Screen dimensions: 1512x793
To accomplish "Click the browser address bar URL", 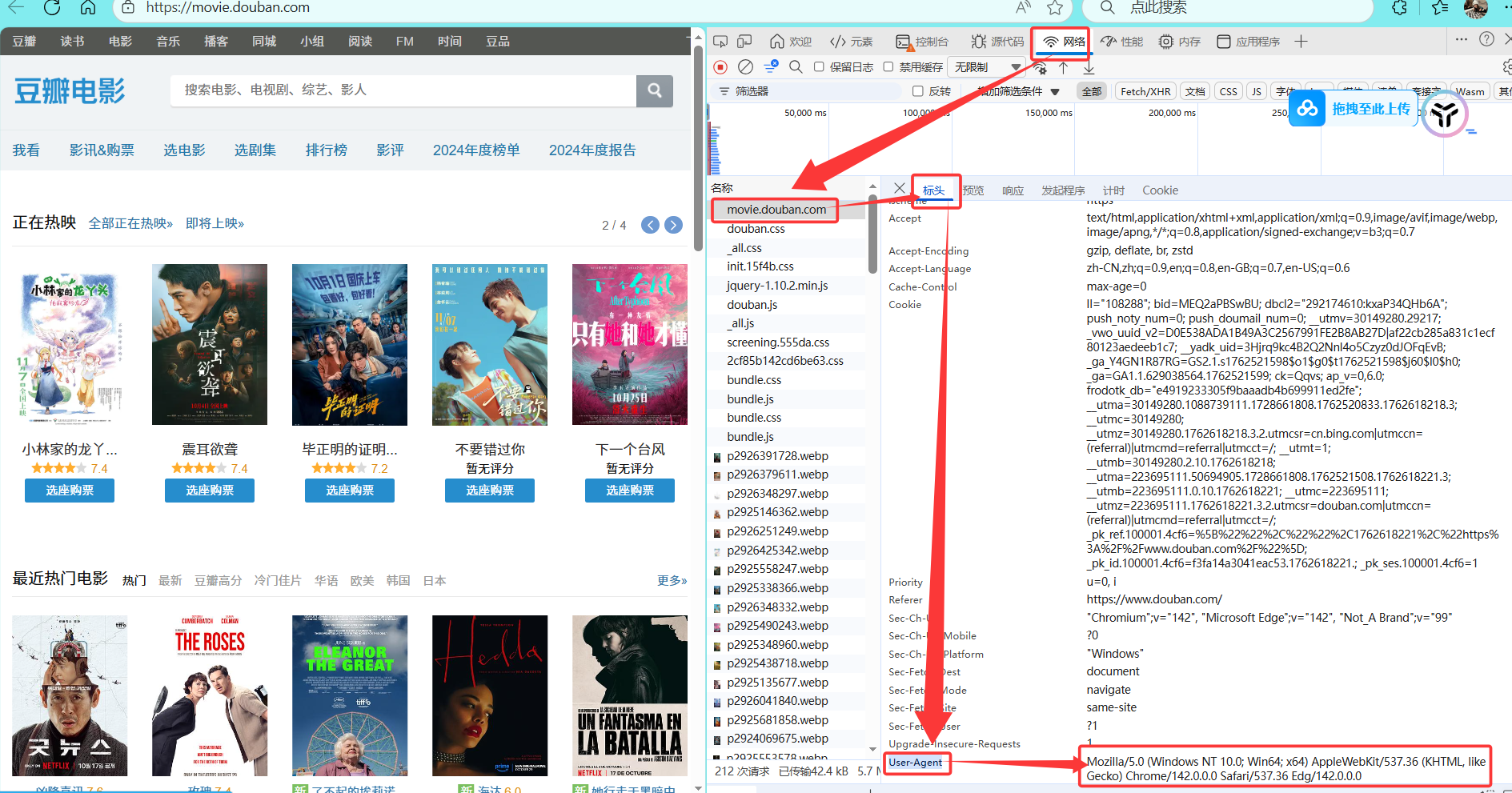I will coord(228,8).
